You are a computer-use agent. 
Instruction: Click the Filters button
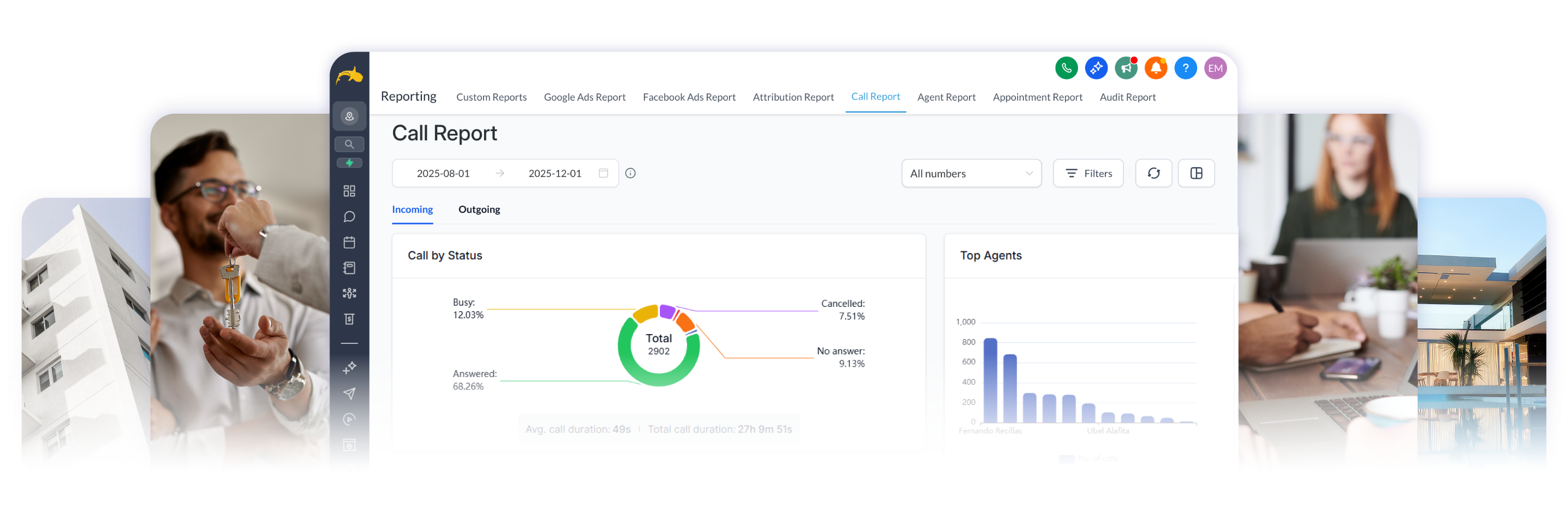1088,174
